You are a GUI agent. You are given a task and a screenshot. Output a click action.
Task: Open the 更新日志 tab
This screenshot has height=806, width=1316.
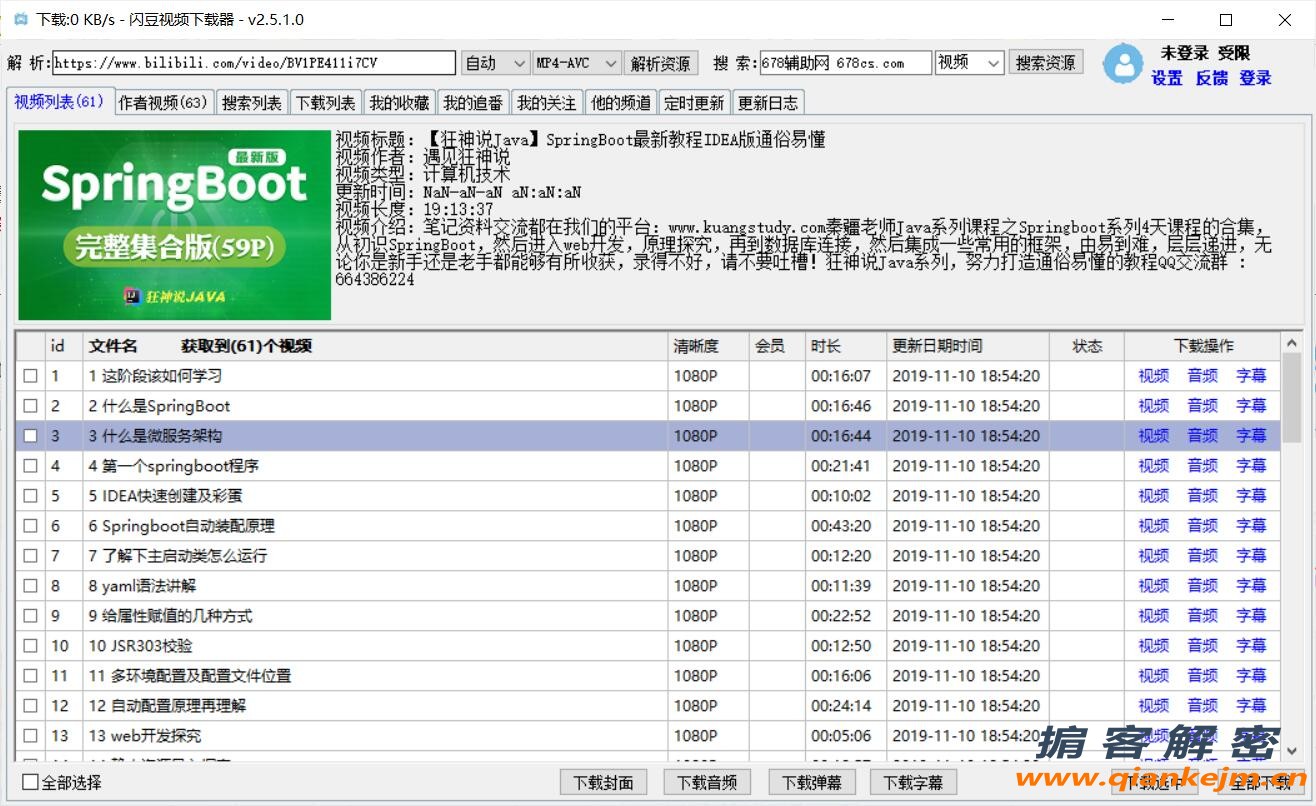point(767,103)
